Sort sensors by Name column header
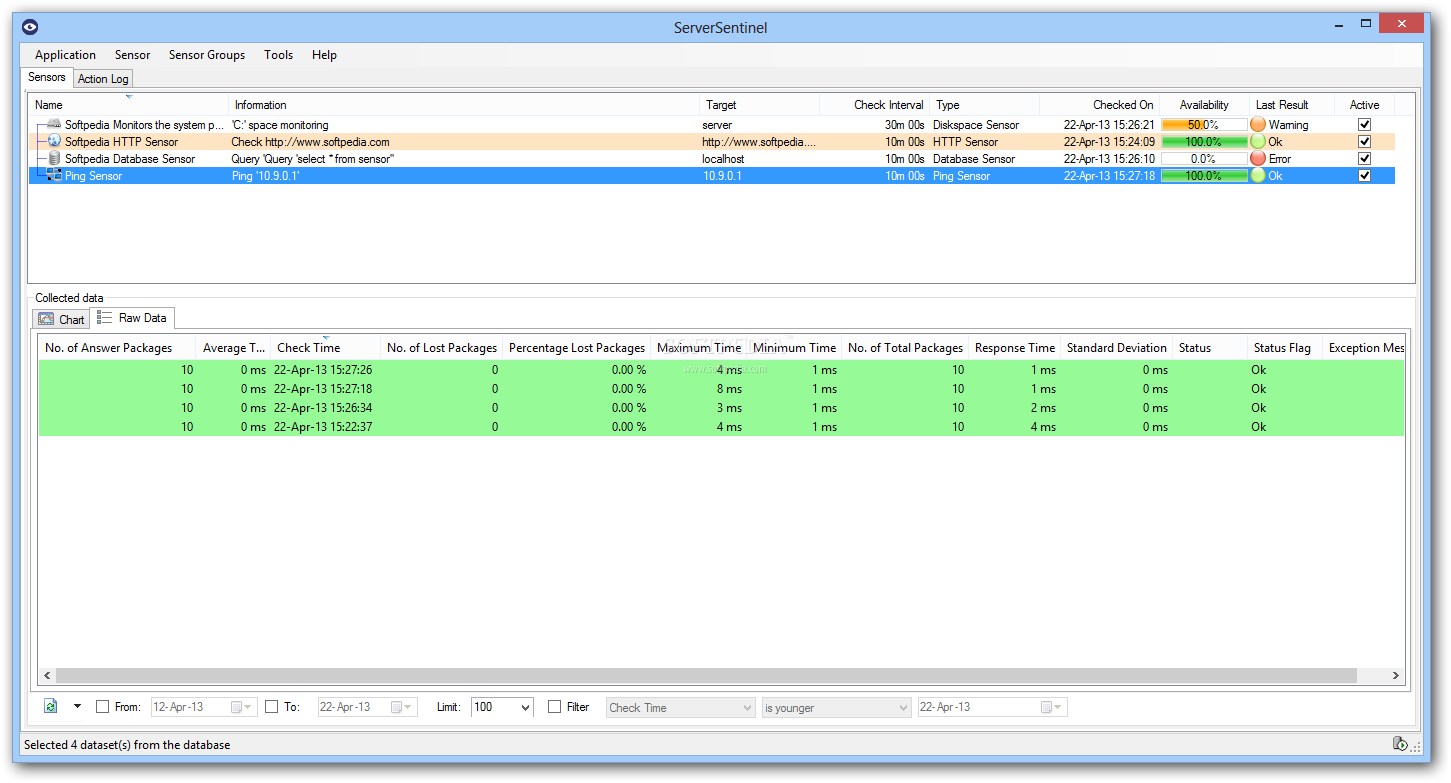Viewport: 1451px width, 783px height. pyautogui.click(x=129, y=105)
